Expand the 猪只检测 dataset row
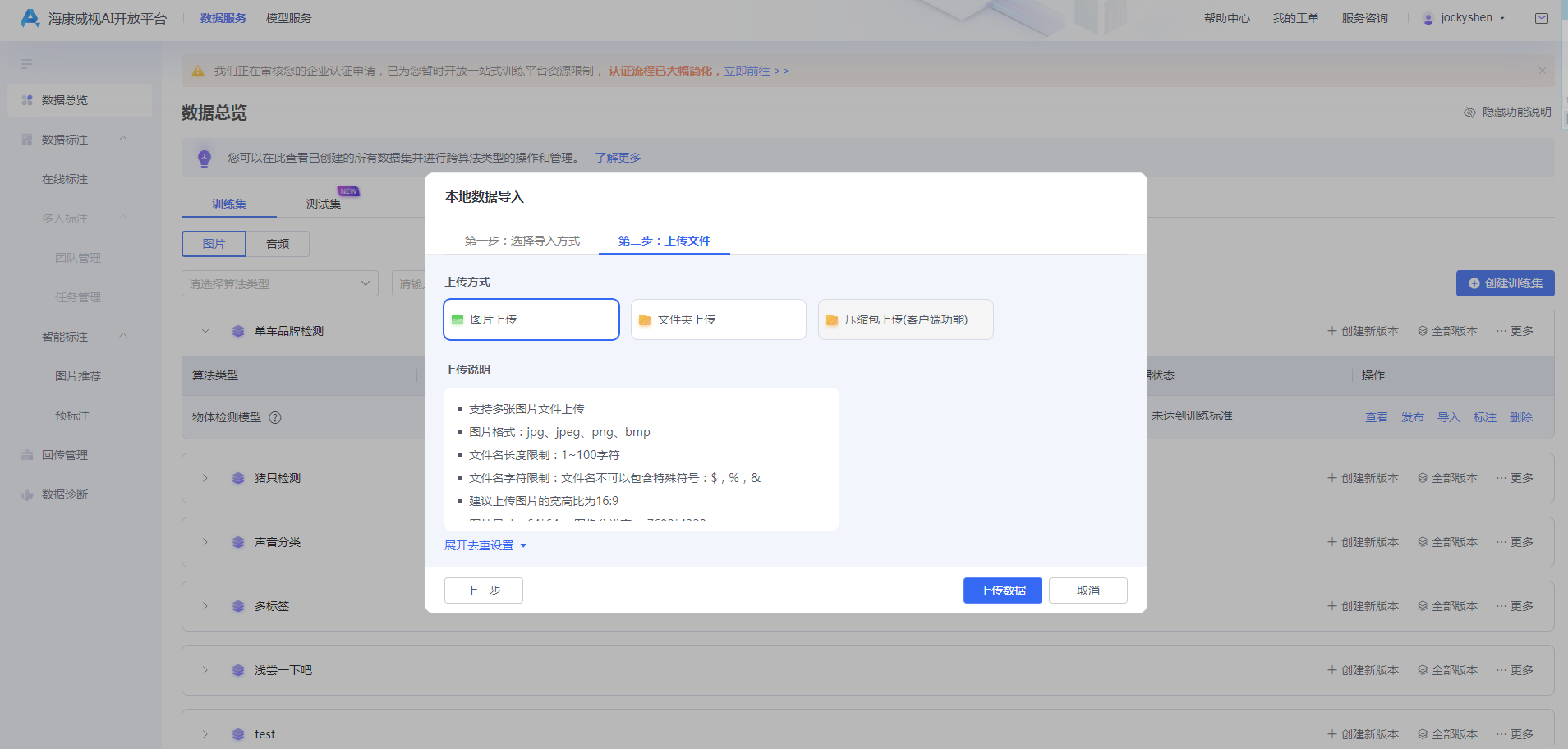The height and width of the screenshot is (749, 1568). [x=205, y=478]
